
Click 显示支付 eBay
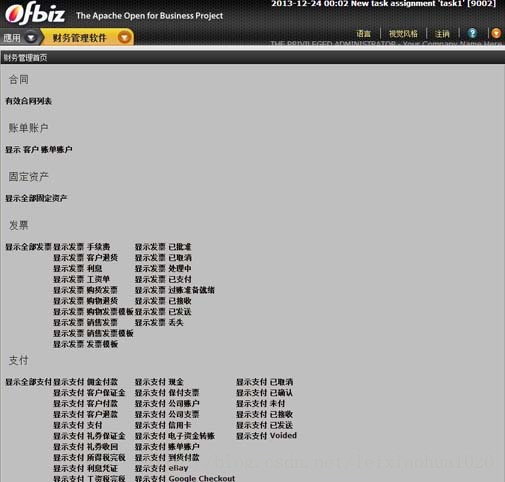tap(162, 468)
